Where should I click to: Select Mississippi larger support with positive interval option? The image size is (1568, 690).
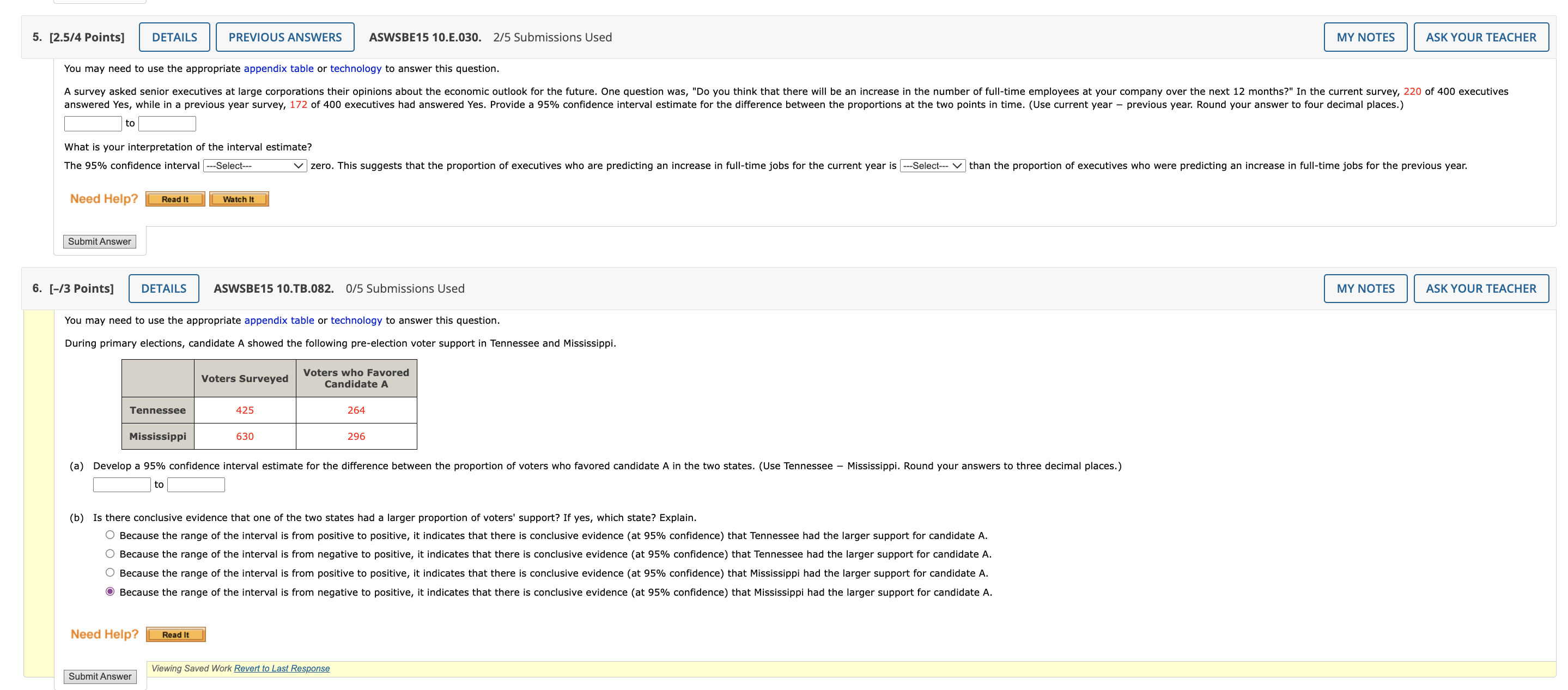pos(110,572)
